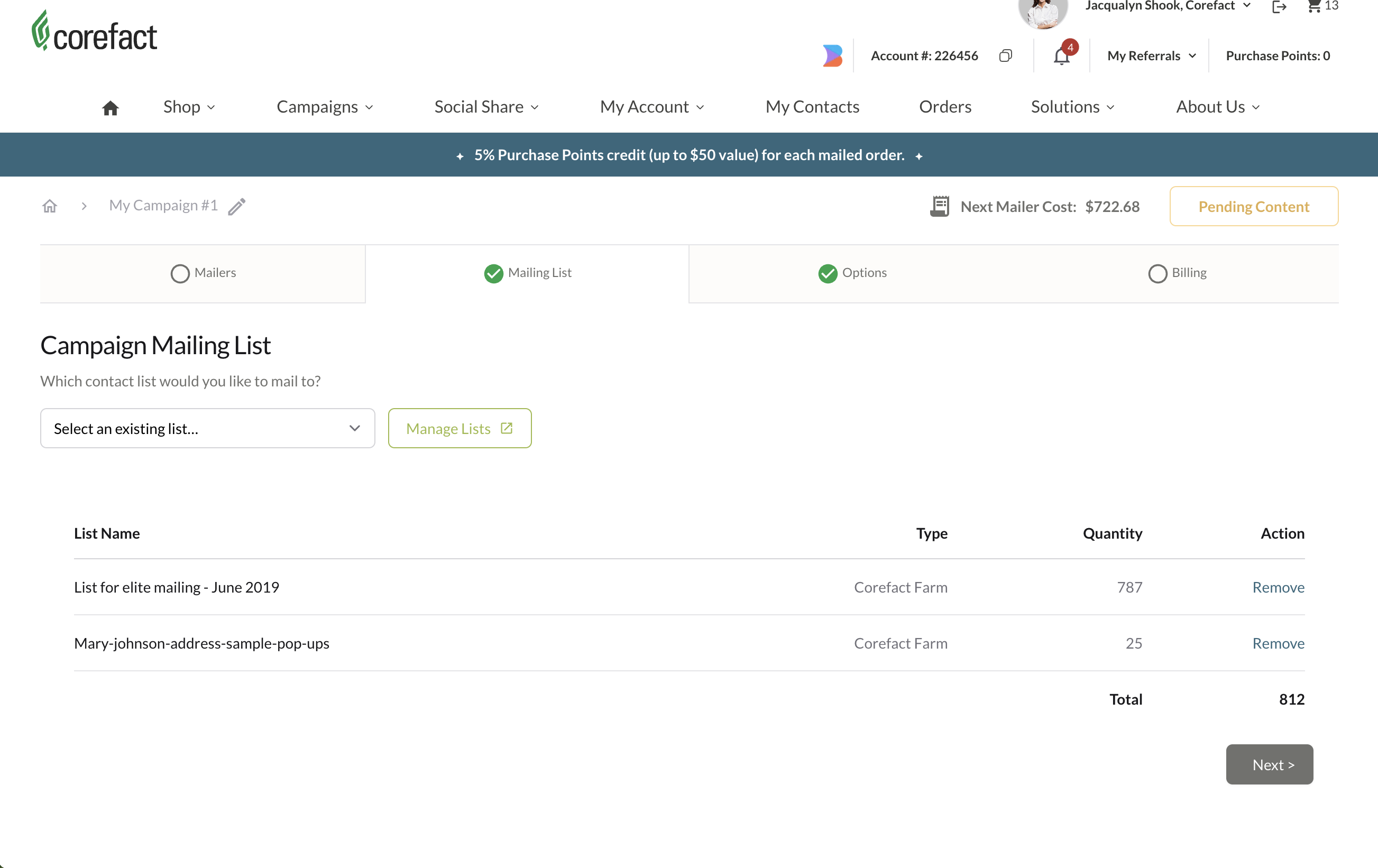Viewport: 1378px width, 868px height.
Task: Go to the Orders page
Action: click(945, 107)
